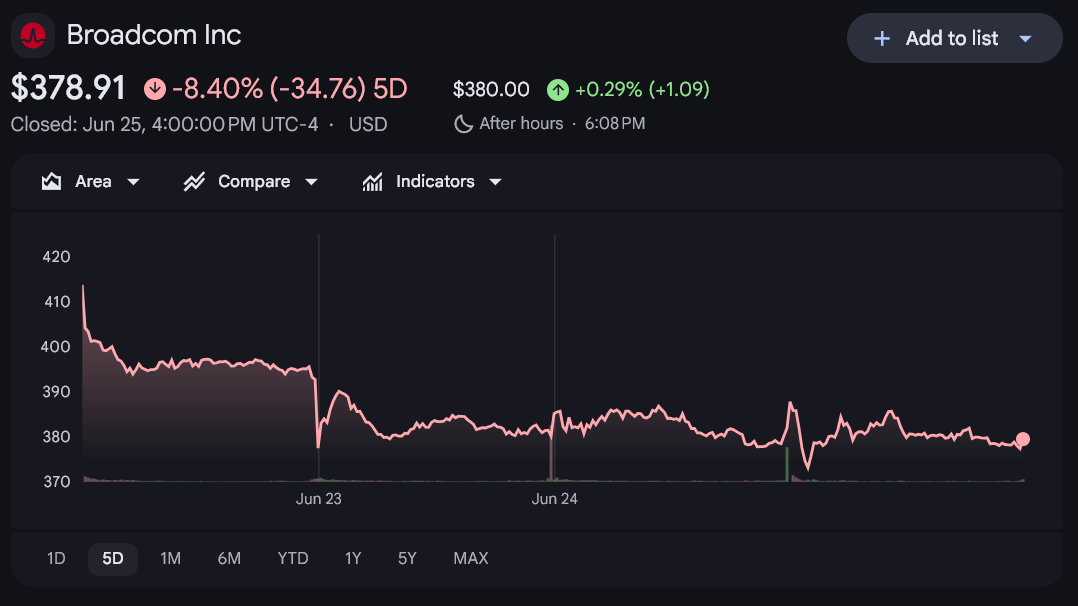The height and width of the screenshot is (606, 1078).
Task: Switch to the 1D range tab
Action: [x=56, y=559]
